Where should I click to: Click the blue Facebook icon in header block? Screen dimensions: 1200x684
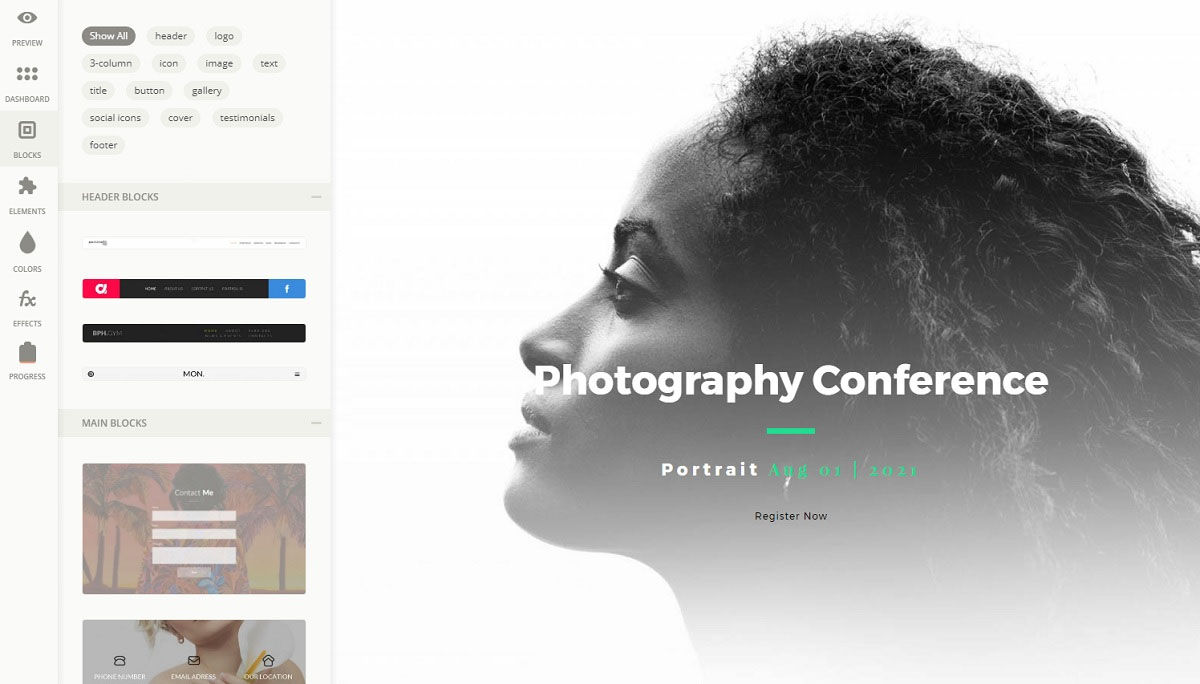coord(287,289)
